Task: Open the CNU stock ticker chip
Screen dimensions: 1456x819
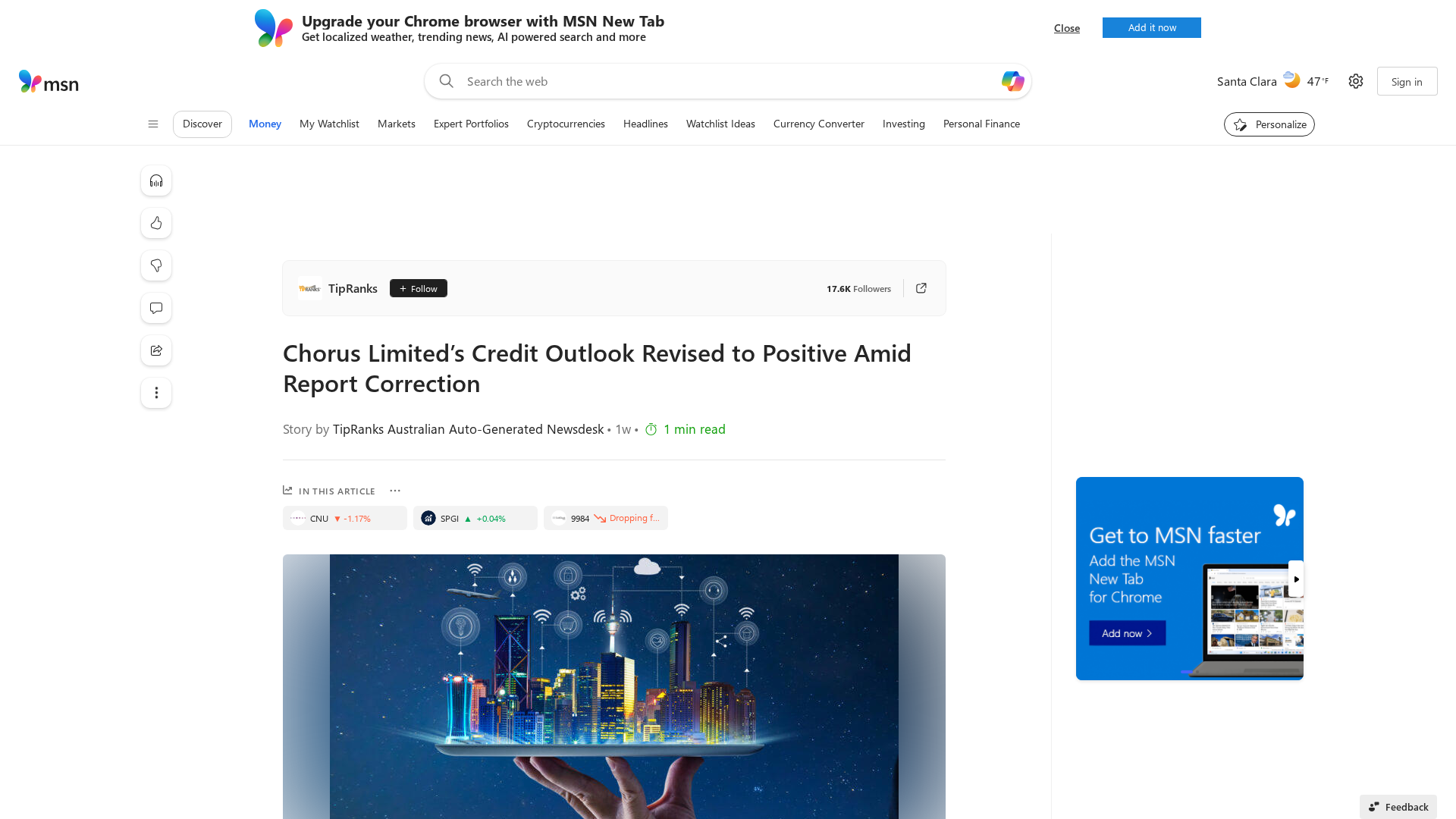Action: tap(344, 518)
